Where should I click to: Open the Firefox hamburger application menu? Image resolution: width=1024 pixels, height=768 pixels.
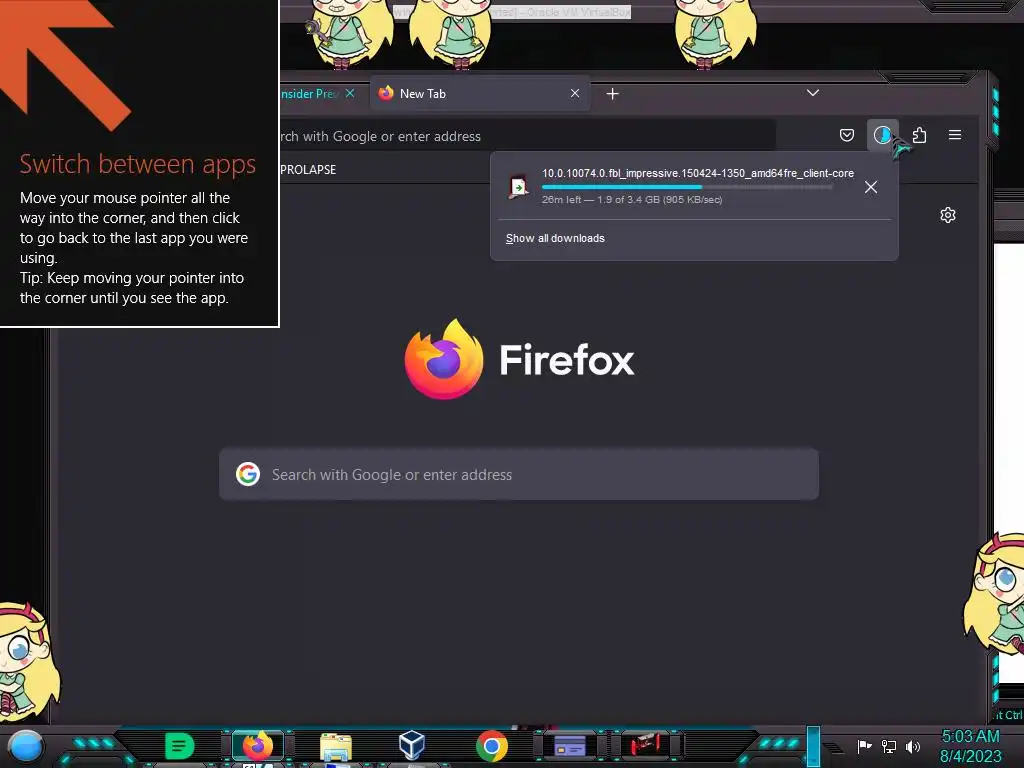click(x=955, y=135)
